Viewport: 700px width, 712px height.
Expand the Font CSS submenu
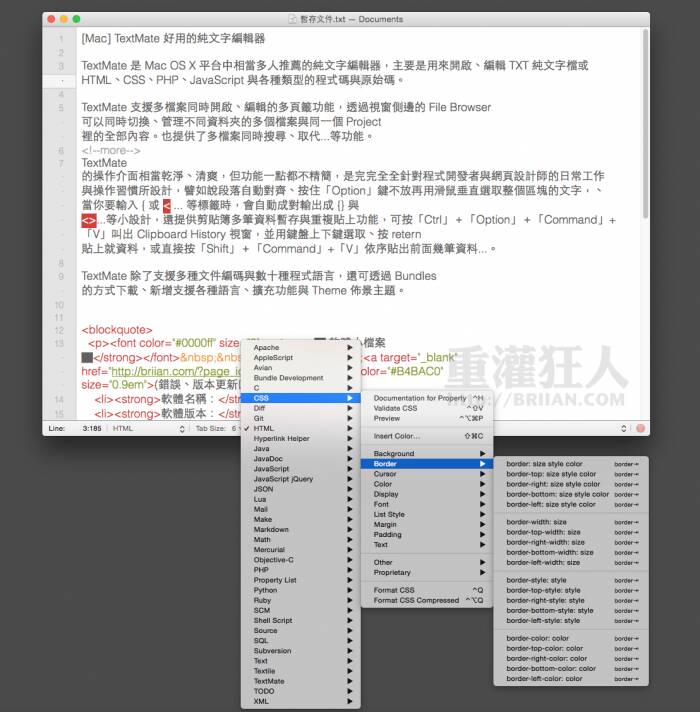coord(427,504)
